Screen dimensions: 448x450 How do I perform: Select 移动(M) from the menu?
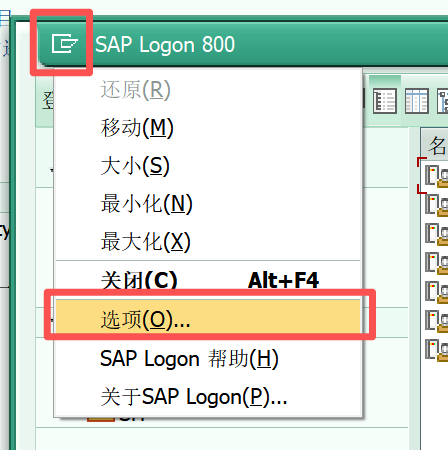click(208, 128)
